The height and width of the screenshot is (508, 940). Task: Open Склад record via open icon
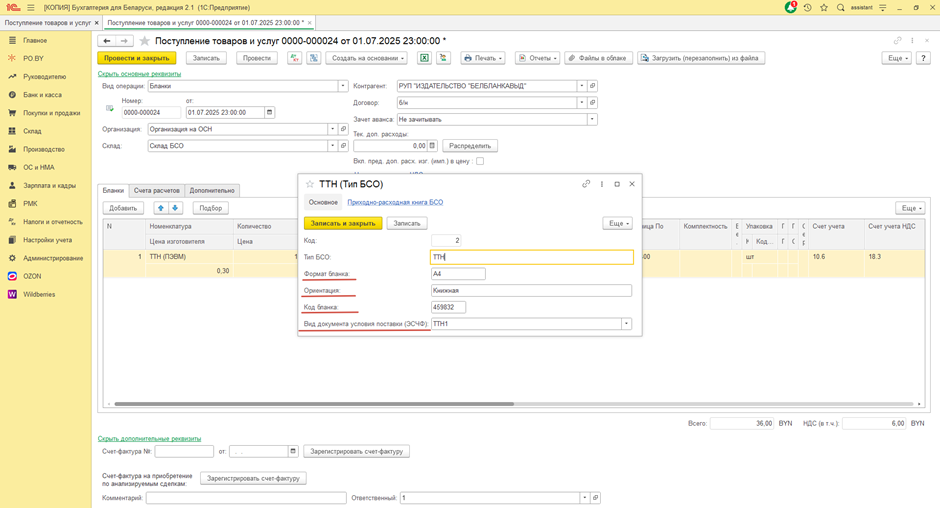(344, 146)
